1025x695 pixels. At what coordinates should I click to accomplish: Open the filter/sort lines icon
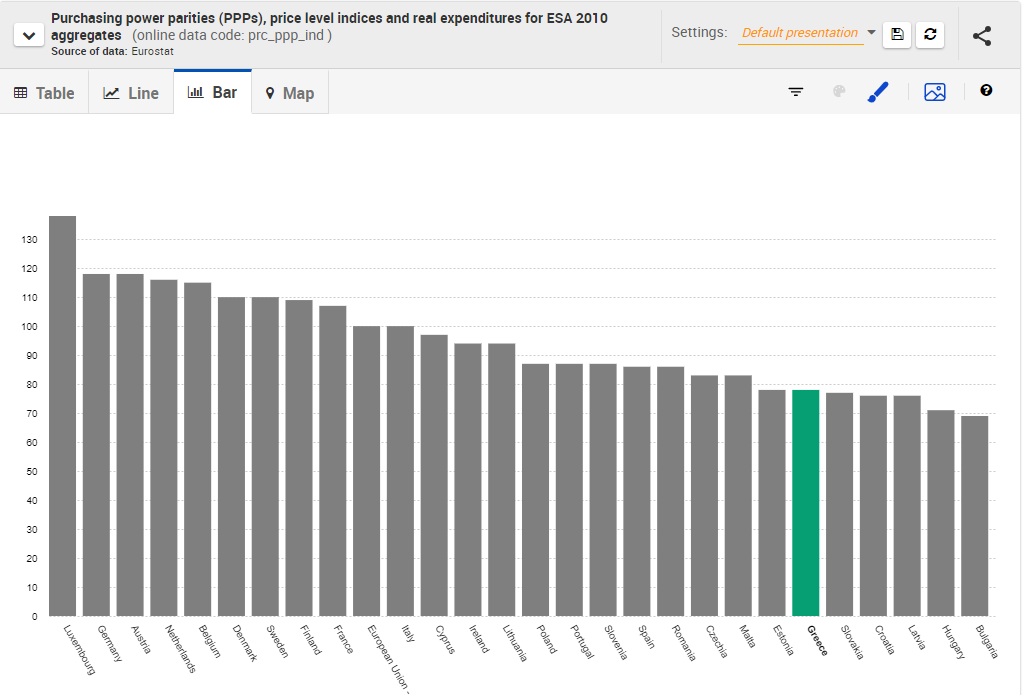coord(796,92)
